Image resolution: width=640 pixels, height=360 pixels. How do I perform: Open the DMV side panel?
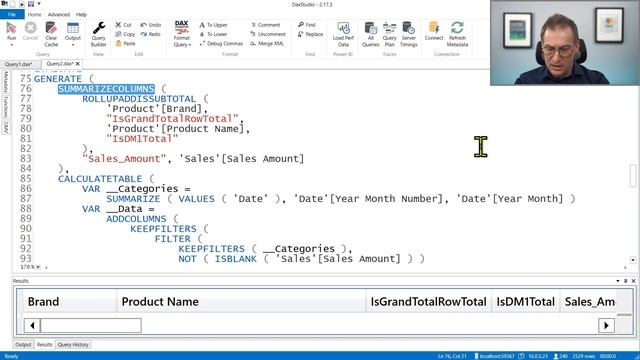(x=6, y=127)
